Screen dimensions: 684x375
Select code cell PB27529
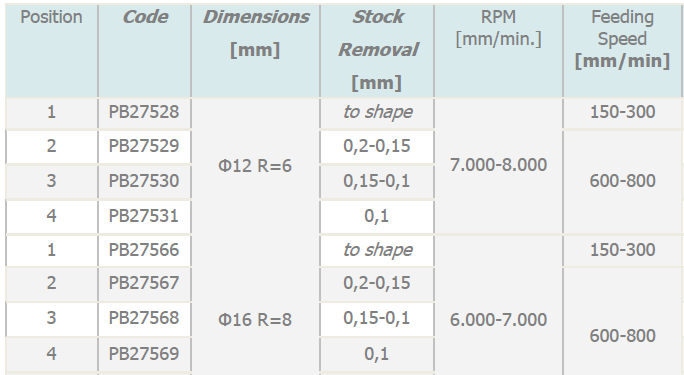coord(145,147)
